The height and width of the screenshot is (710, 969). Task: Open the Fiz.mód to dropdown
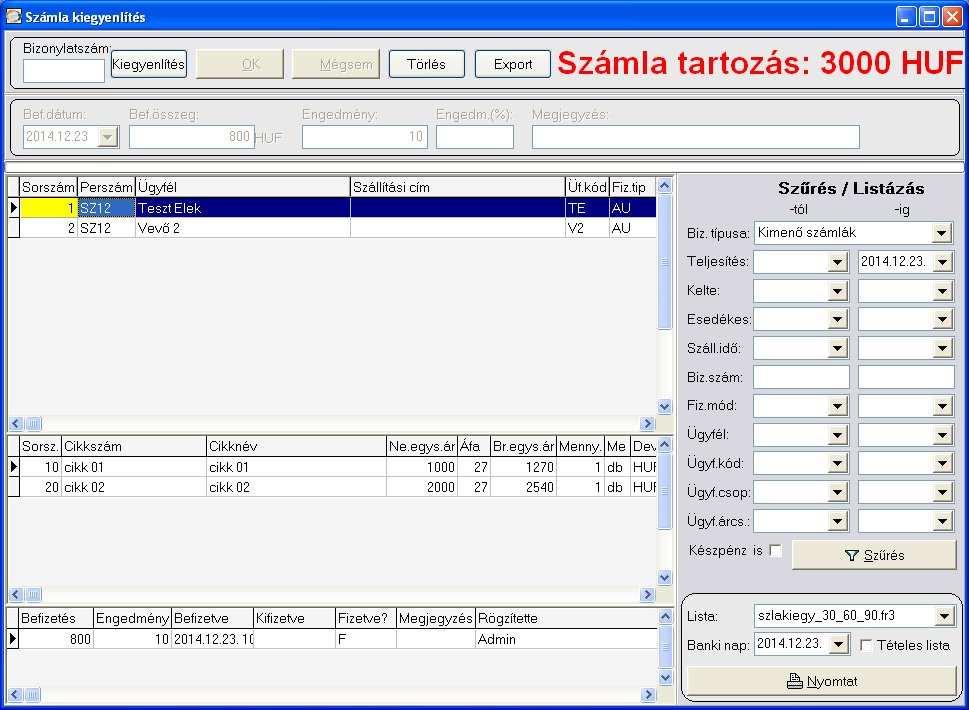pos(942,406)
